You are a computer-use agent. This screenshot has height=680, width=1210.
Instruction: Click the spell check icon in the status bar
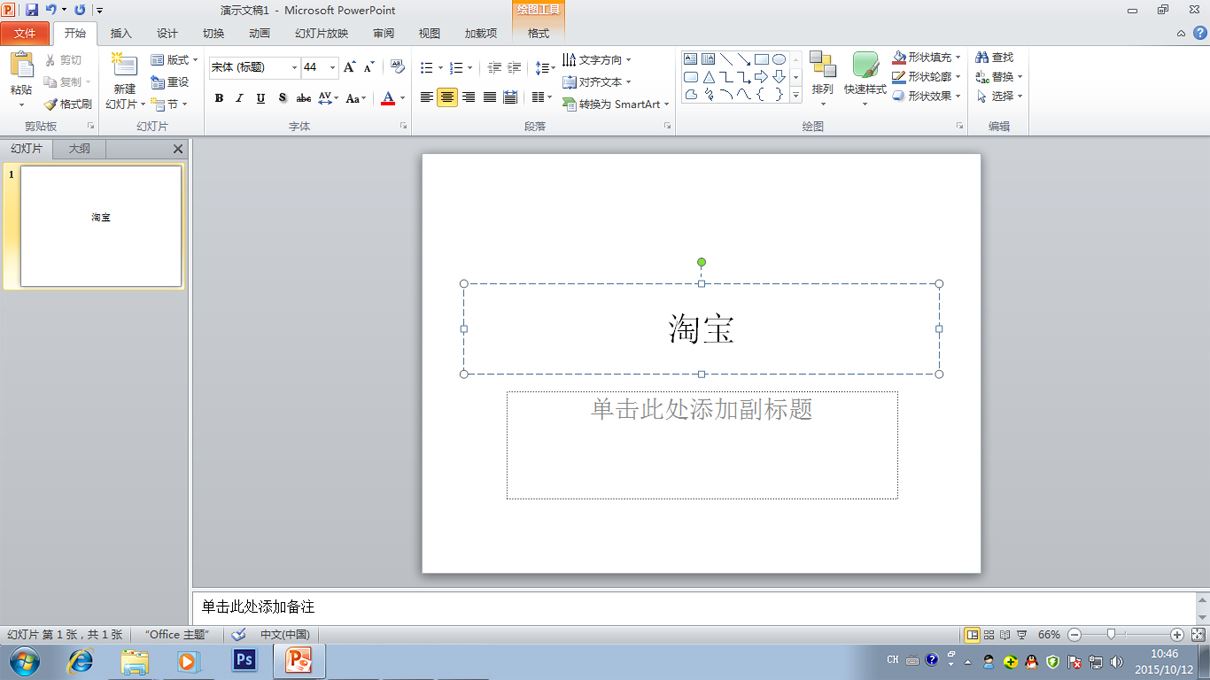(x=239, y=635)
